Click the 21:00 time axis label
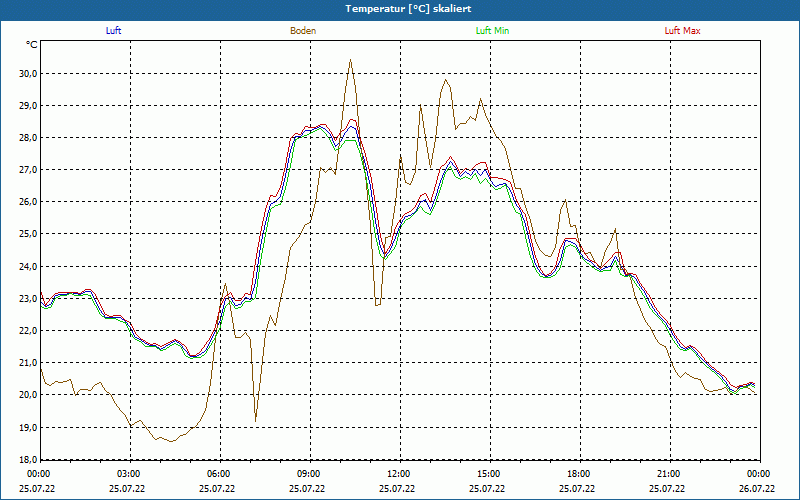The height and width of the screenshot is (500, 800). [x=667, y=474]
